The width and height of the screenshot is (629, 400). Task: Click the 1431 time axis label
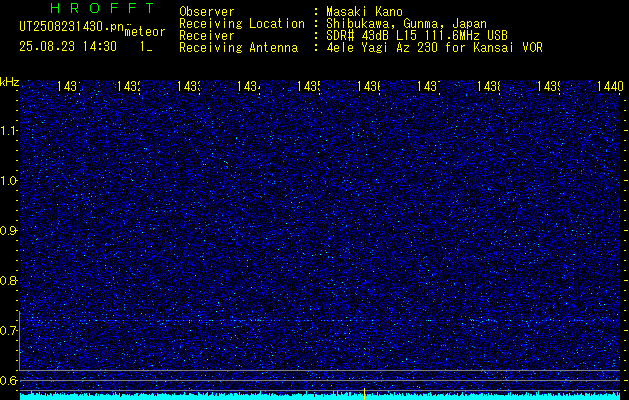(x=69, y=86)
